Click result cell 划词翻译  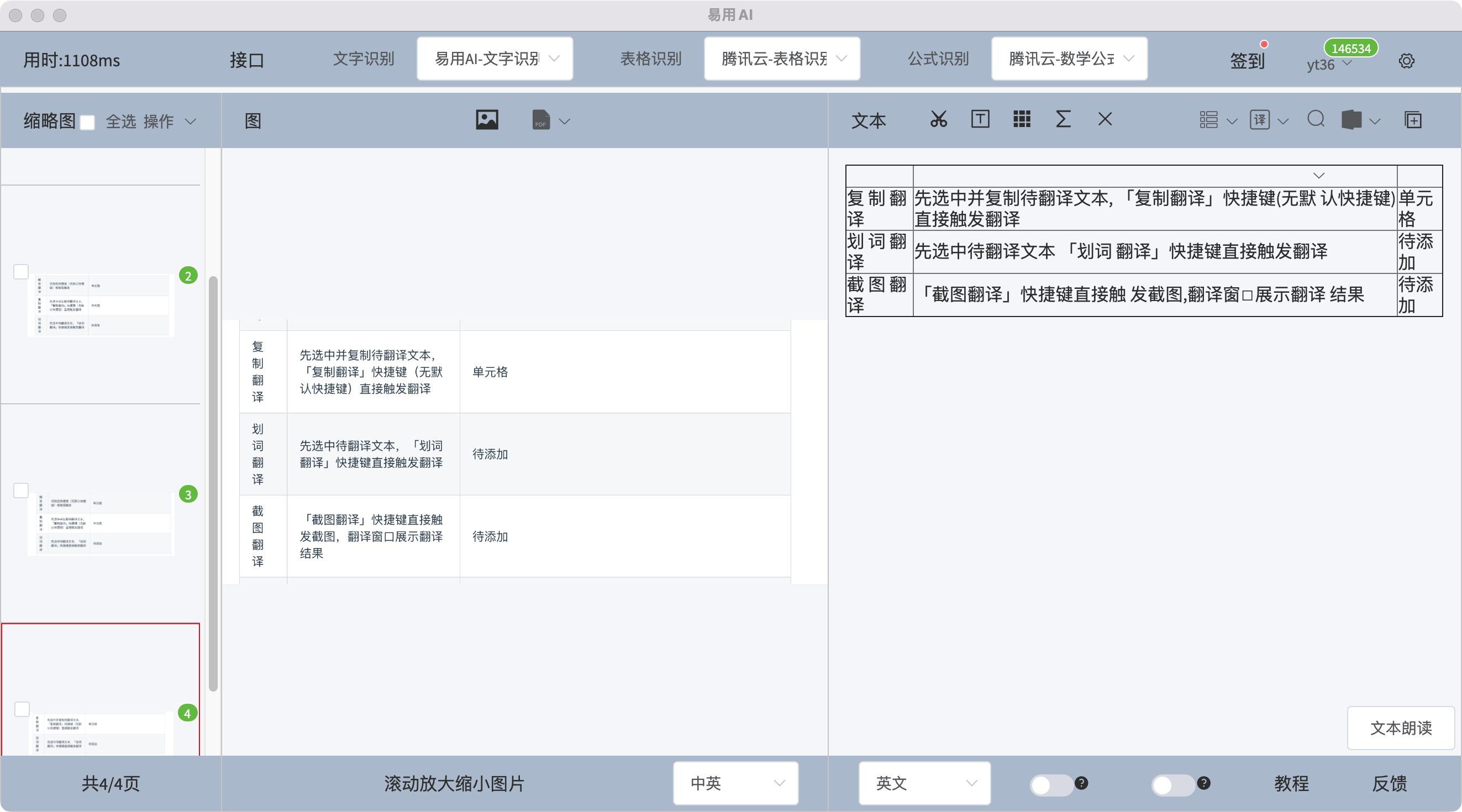(879, 251)
